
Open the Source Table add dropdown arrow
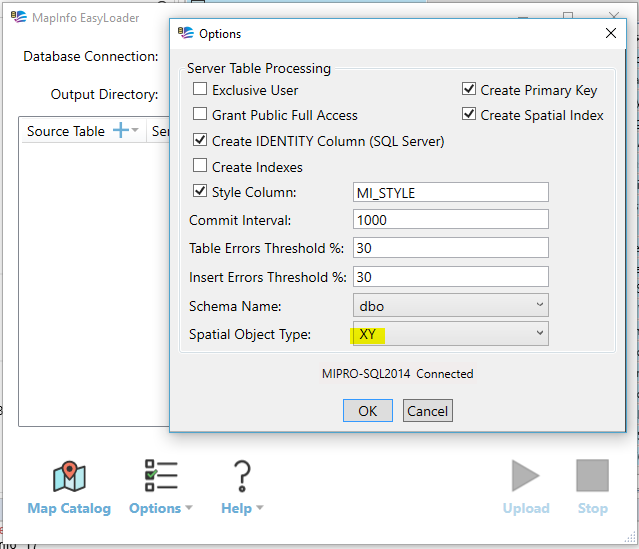136,131
